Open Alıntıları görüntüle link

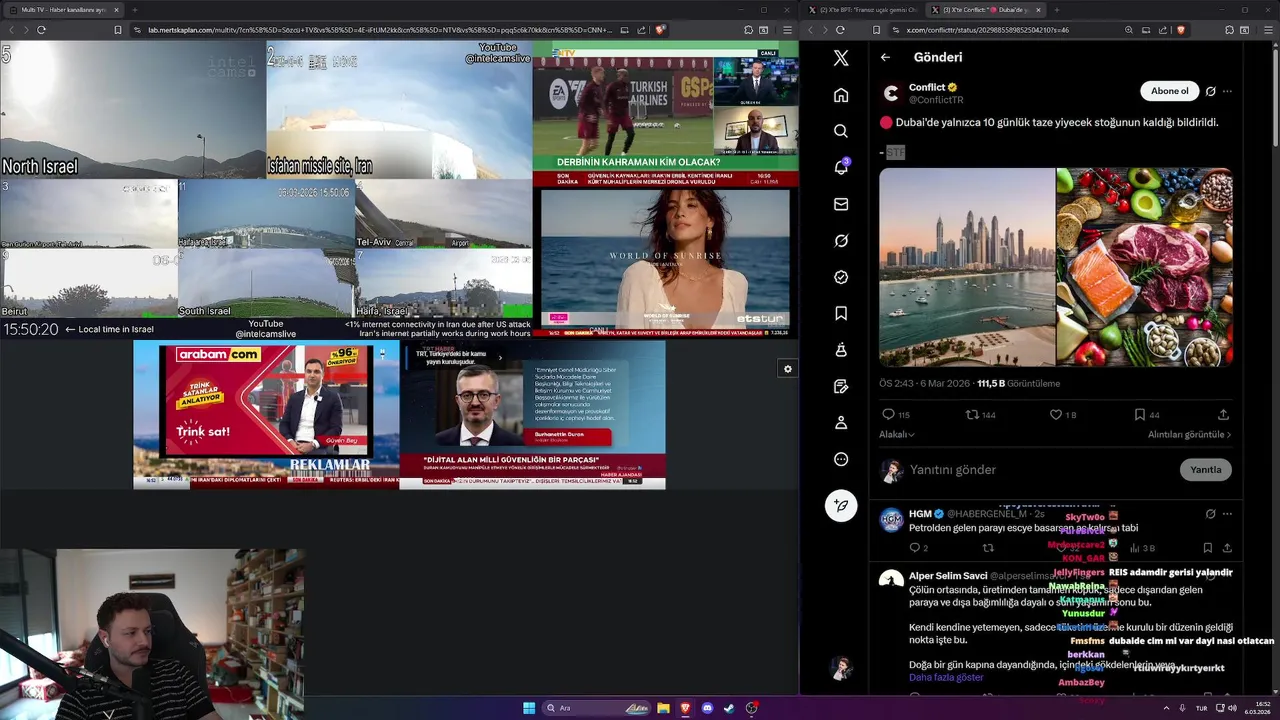1189,435
